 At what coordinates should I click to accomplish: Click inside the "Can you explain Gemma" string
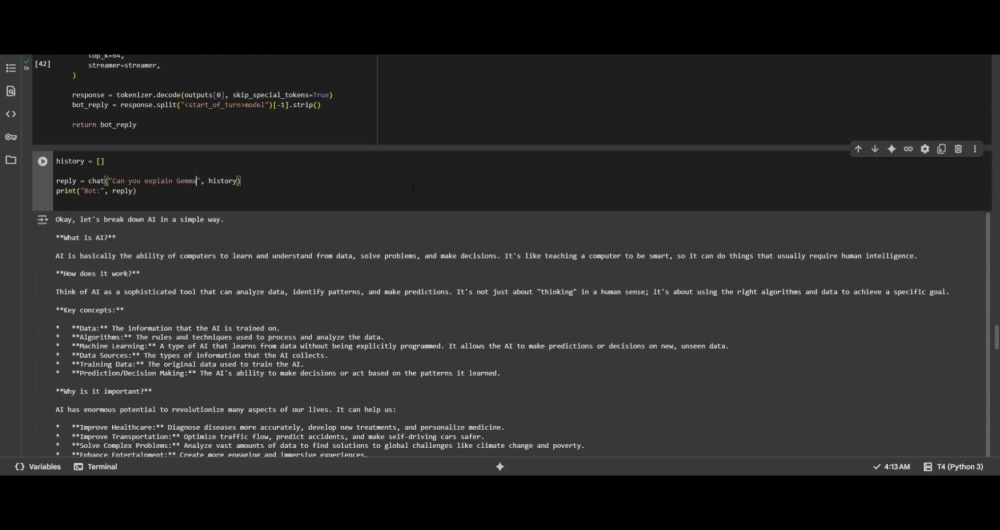(154, 181)
